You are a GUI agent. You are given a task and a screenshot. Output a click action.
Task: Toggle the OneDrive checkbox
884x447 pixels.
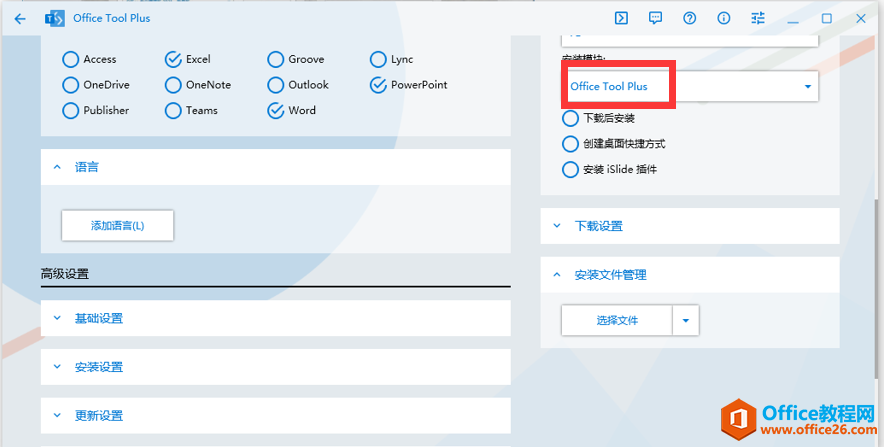pos(70,85)
